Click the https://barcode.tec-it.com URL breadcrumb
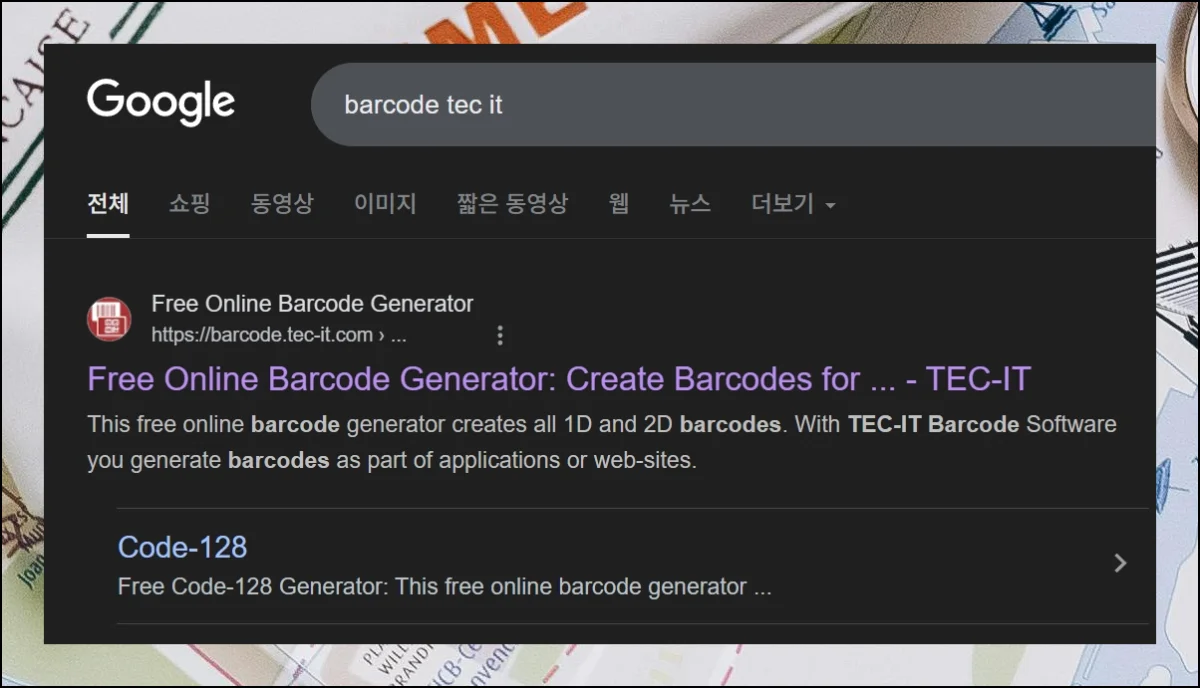 (x=279, y=335)
